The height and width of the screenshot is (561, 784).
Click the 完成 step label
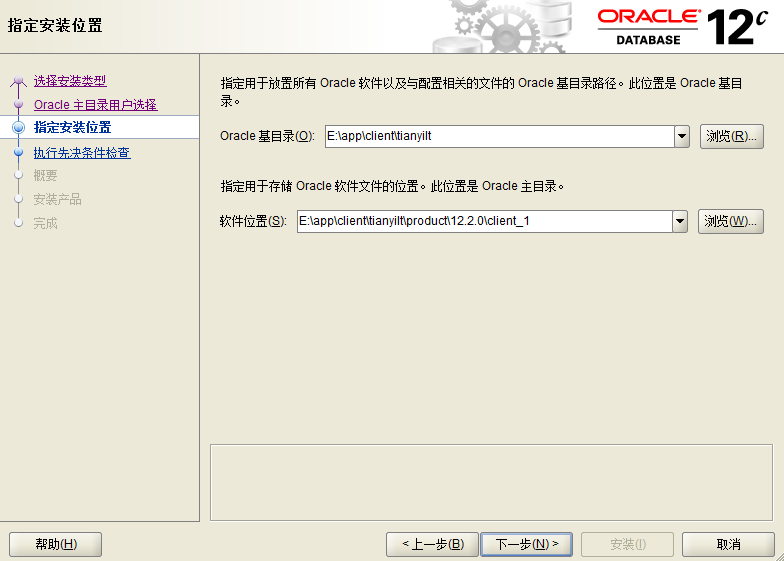46,223
